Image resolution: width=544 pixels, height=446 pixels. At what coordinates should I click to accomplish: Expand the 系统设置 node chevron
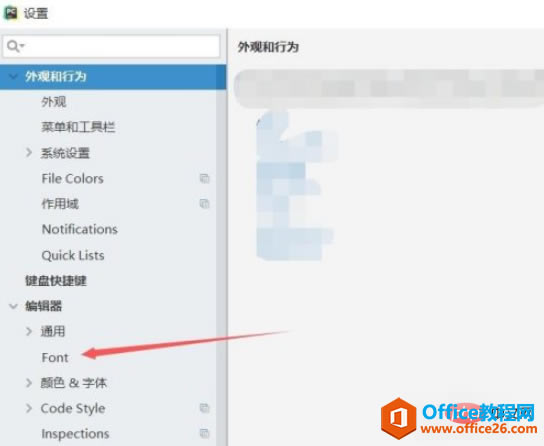click(29, 153)
